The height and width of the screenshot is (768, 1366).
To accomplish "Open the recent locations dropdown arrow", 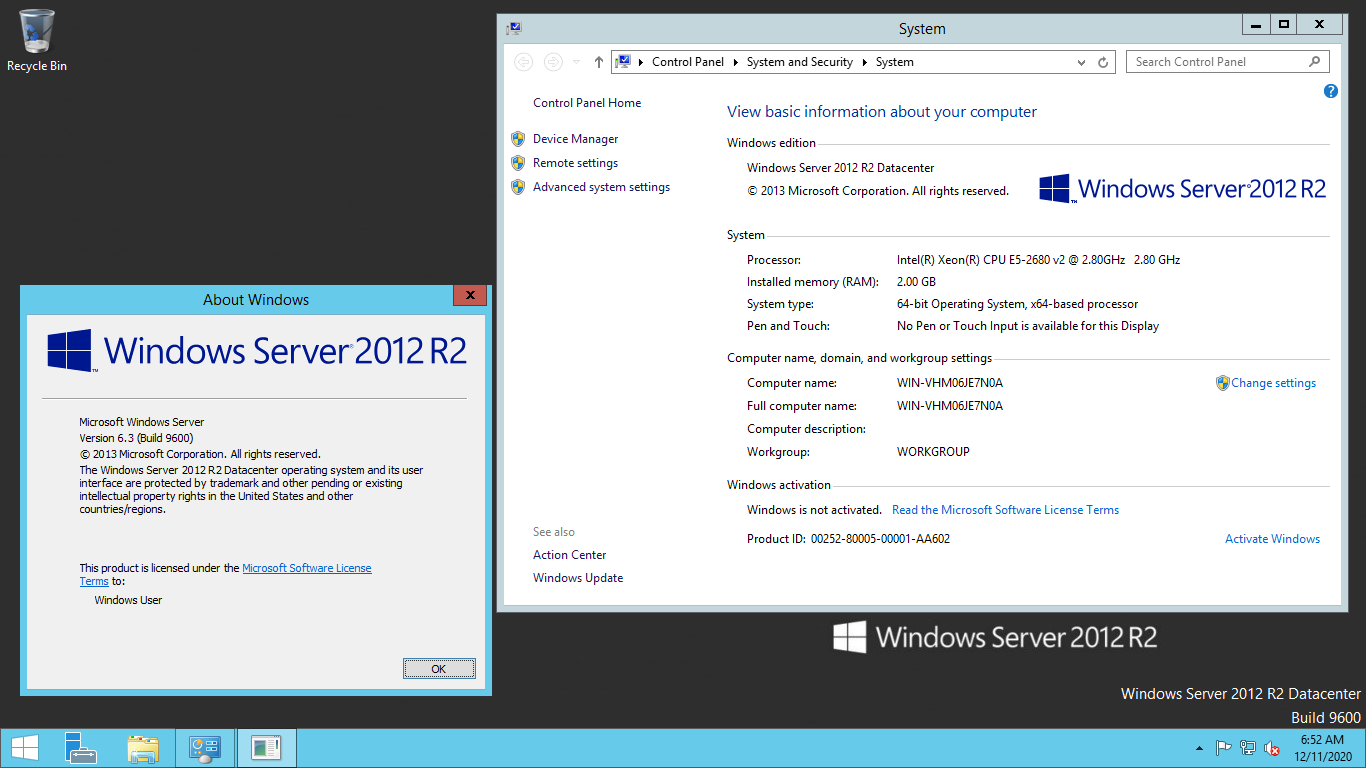I will pyautogui.click(x=577, y=62).
